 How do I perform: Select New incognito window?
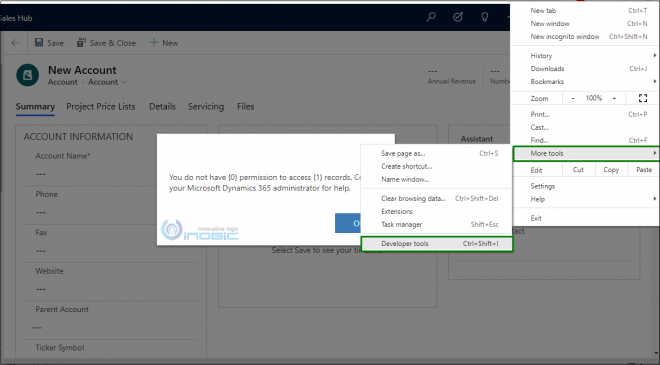[x=585, y=37]
